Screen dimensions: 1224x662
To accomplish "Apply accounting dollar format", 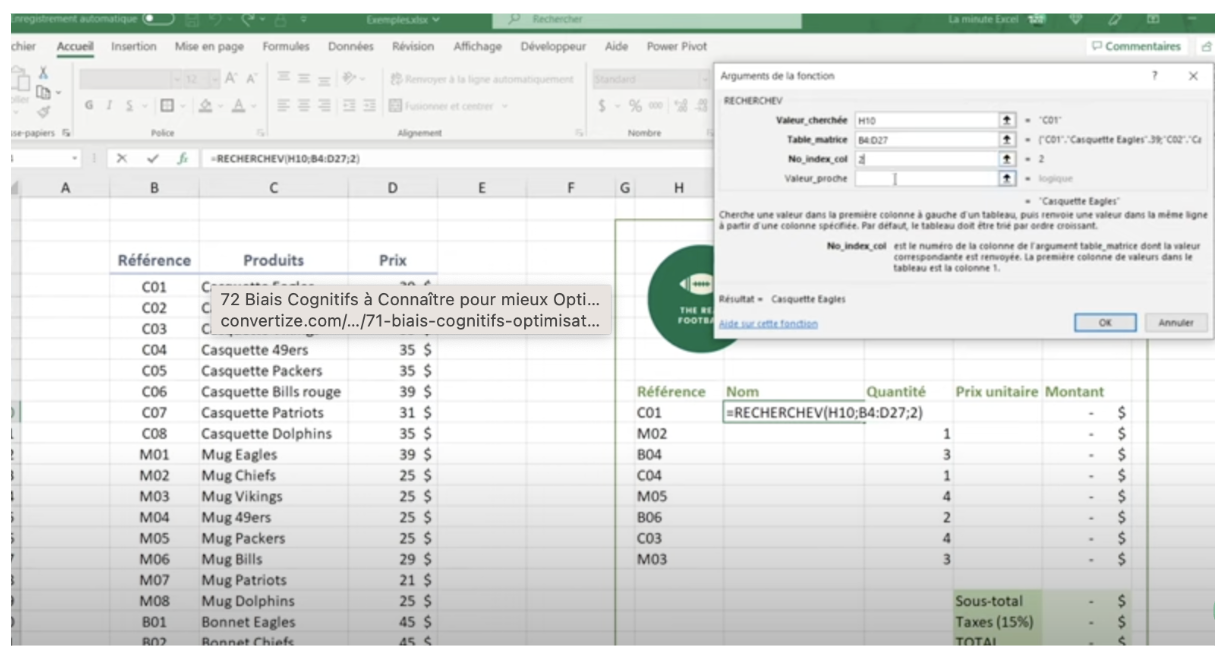I will point(602,106).
